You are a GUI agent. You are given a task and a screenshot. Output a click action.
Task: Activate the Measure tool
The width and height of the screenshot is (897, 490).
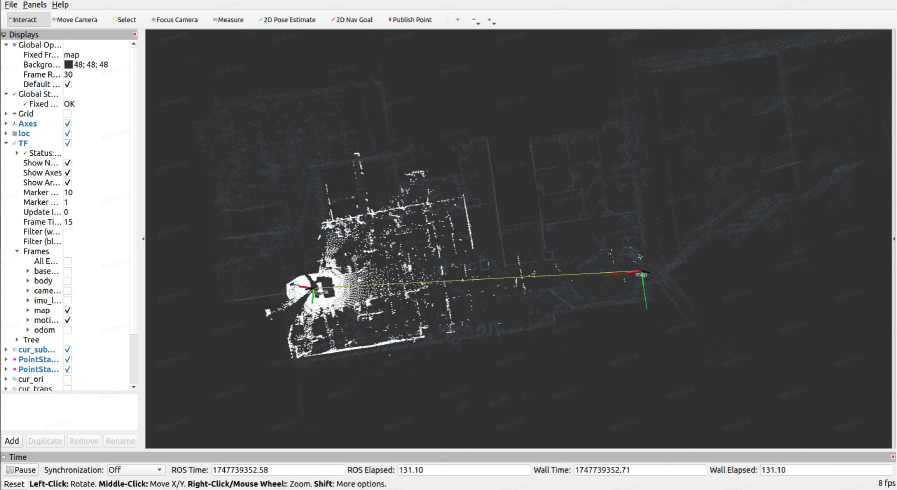pos(228,20)
